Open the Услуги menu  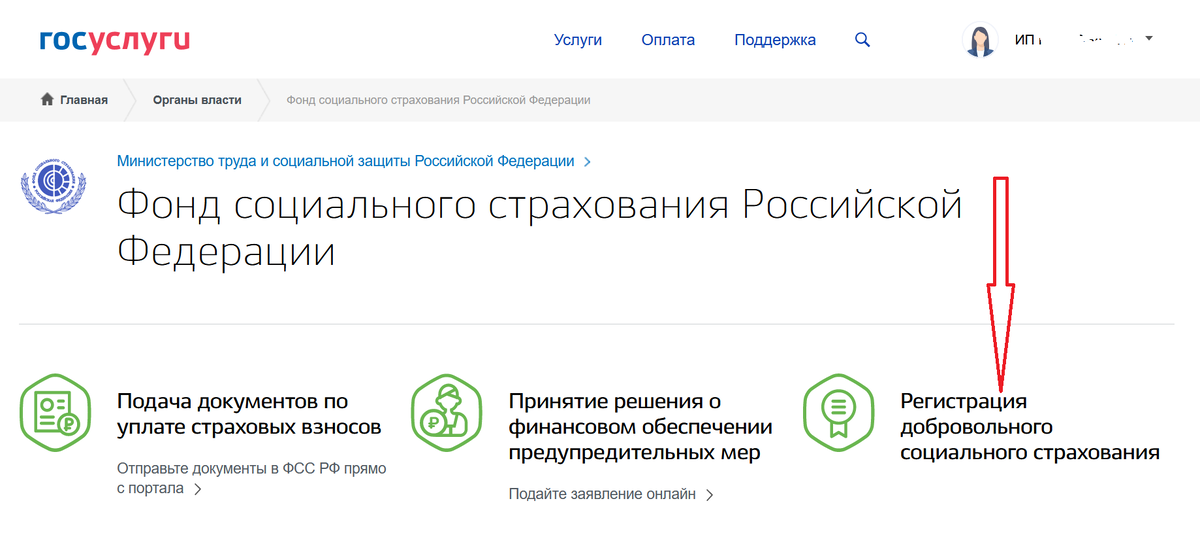point(578,40)
